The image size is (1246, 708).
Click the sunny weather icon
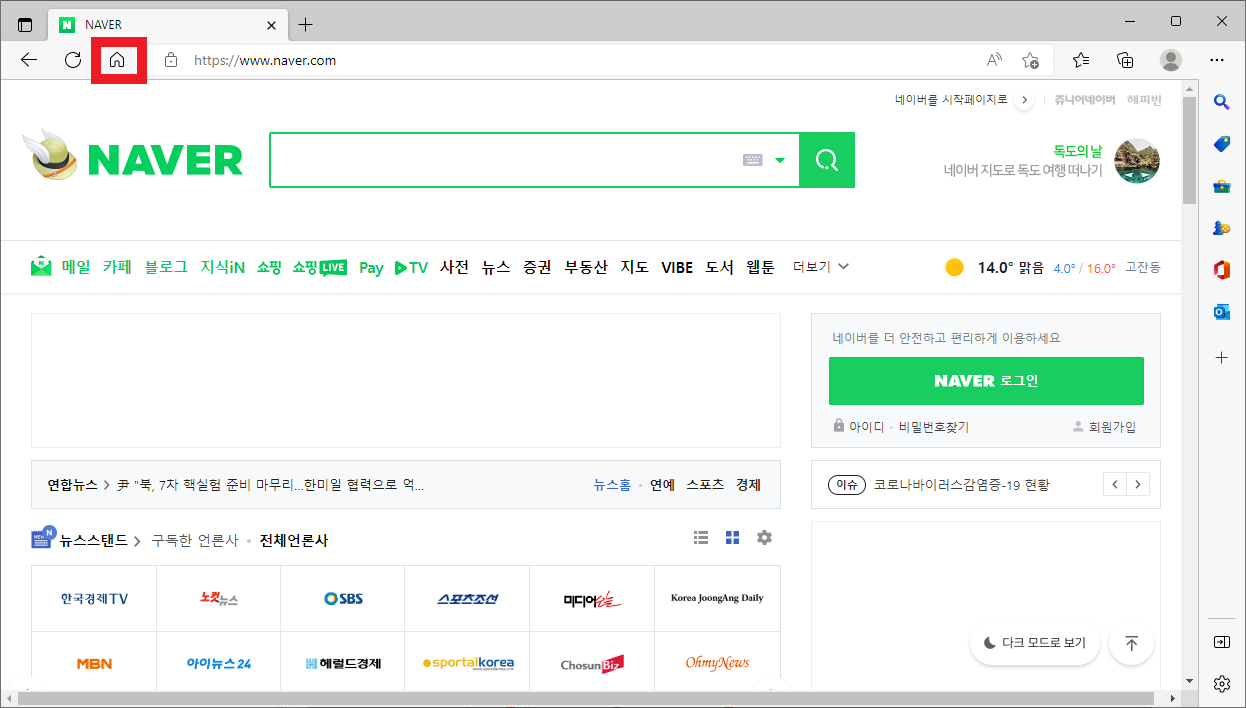tap(954, 267)
